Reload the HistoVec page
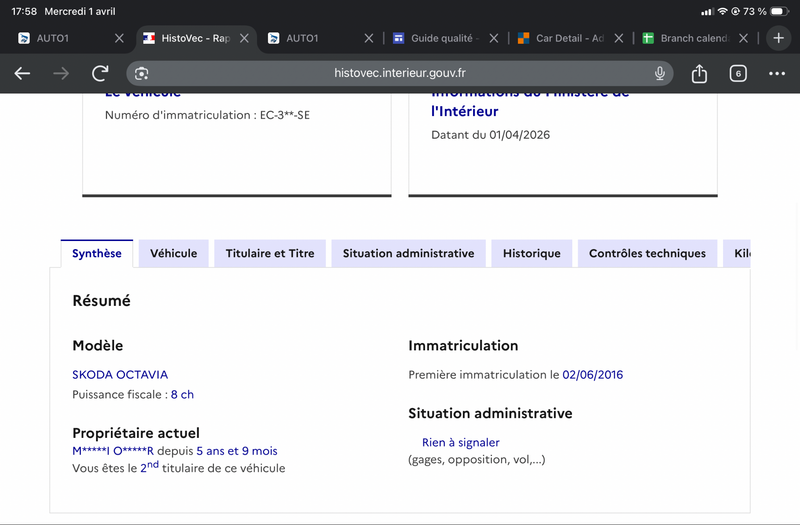800x525 pixels. [x=101, y=73]
